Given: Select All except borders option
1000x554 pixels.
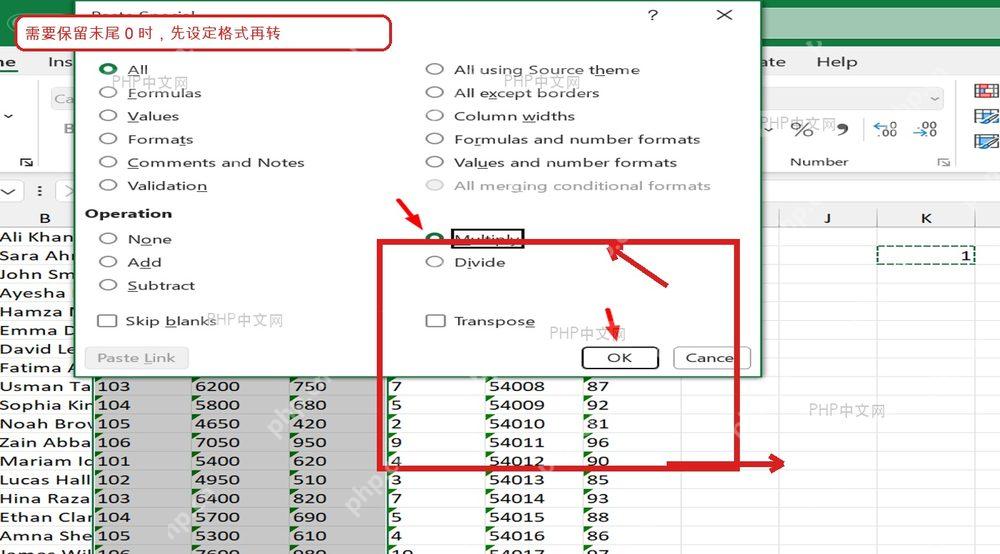Looking at the screenshot, I should click(x=434, y=92).
